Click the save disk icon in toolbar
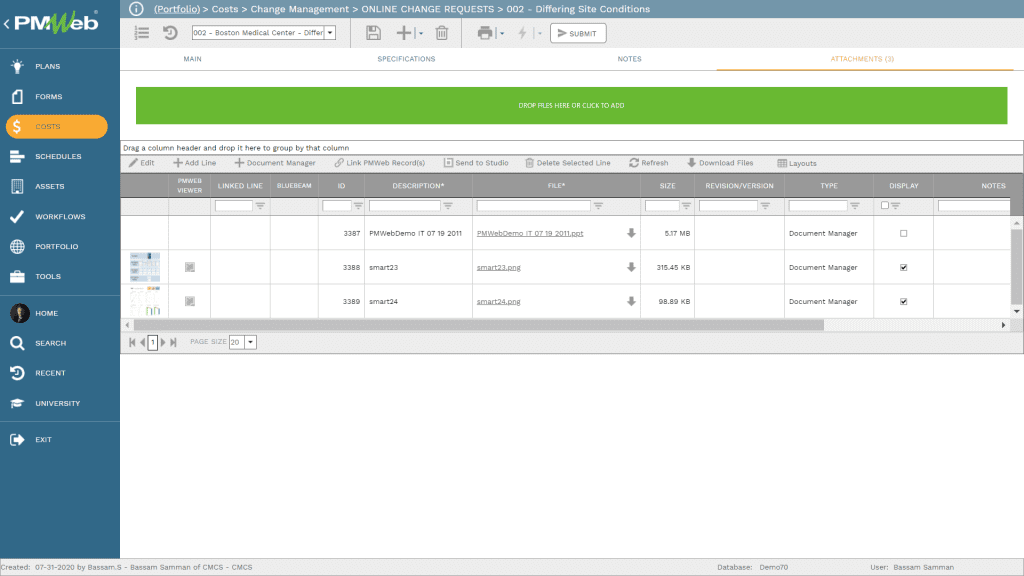Viewport: 1024px width, 576px height. pyautogui.click(x=373, y=33)
